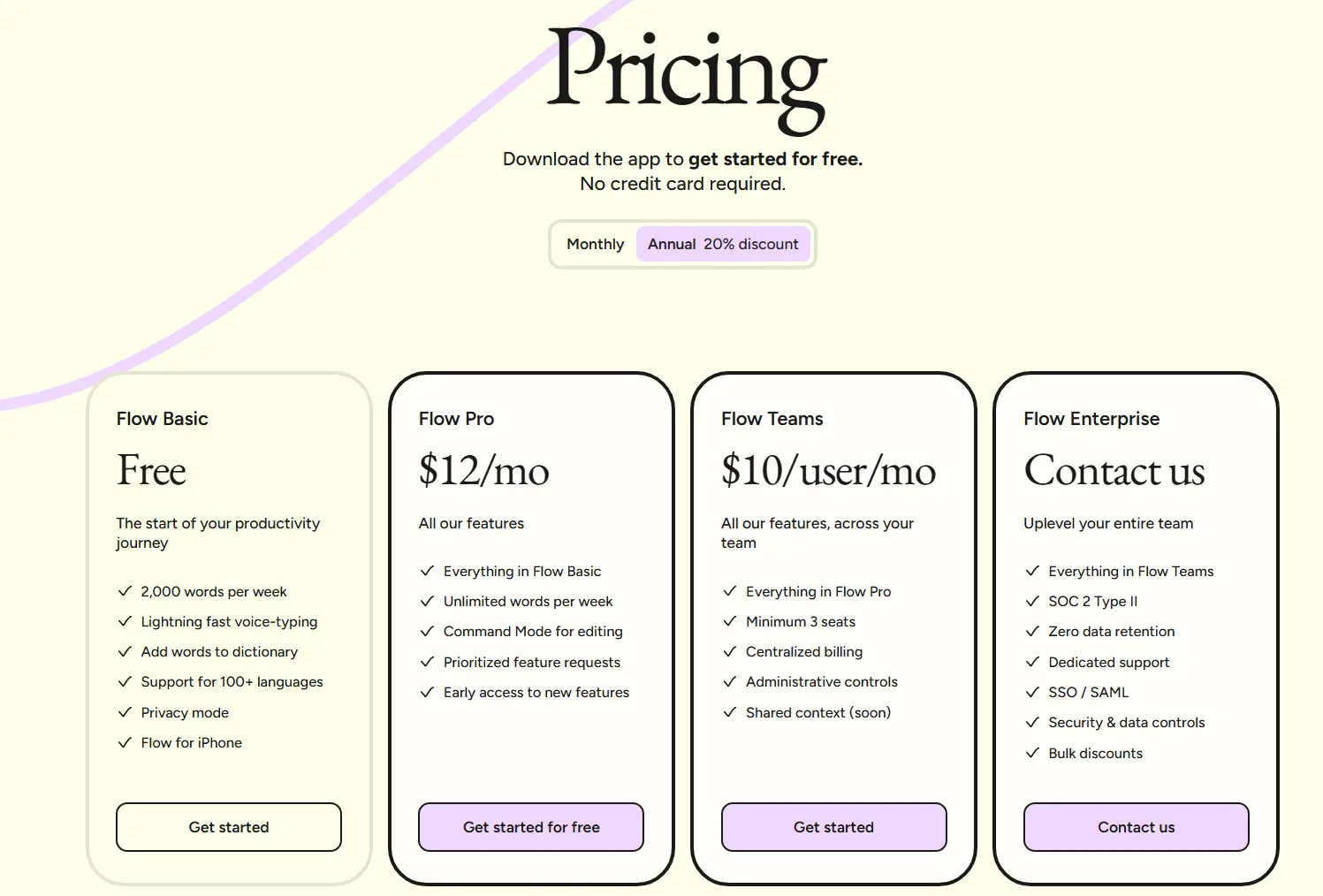1323x896 pixels.
Task: Switch billing to Monthly
Action: (595, 244)
